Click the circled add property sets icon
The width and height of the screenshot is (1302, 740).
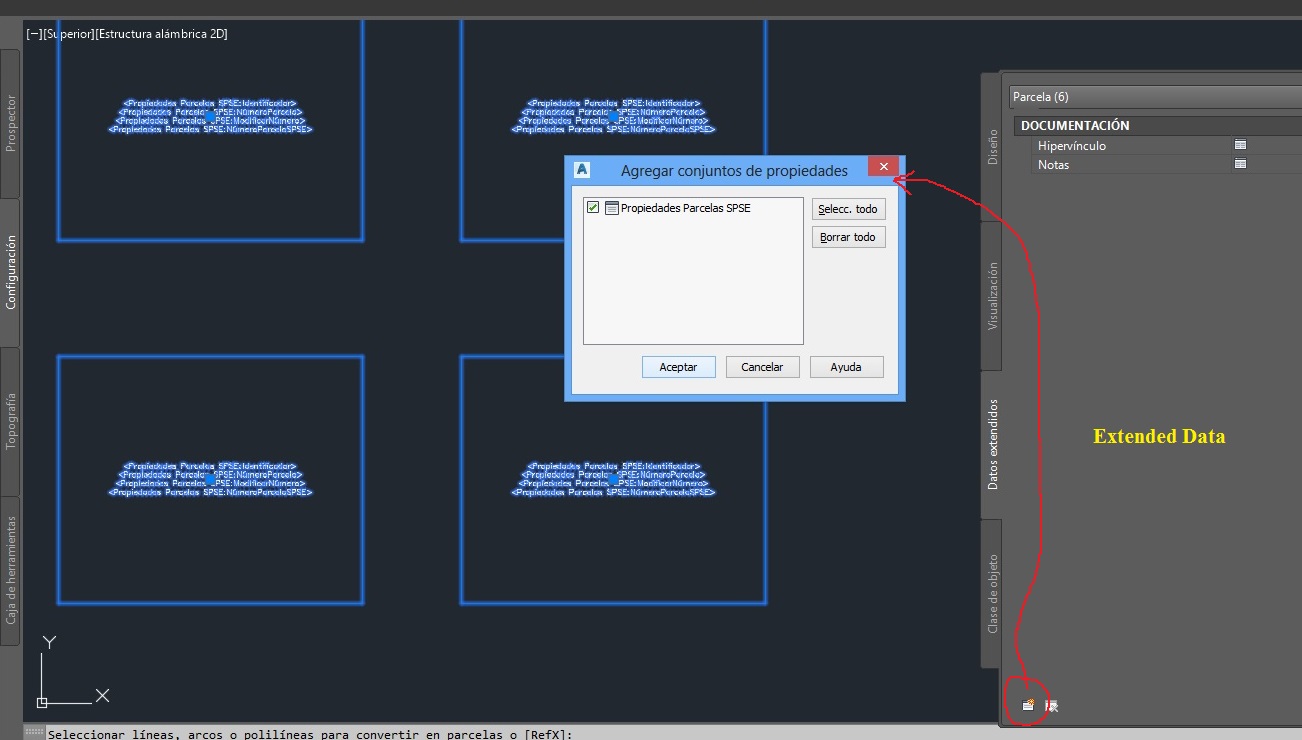click(1027, 705)
